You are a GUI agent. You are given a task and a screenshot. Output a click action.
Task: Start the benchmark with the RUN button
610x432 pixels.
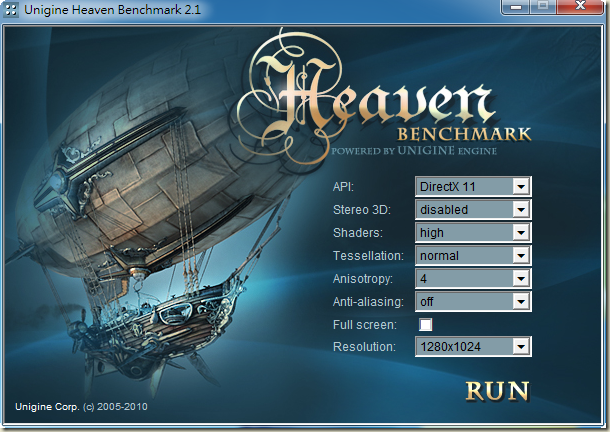click(x=498, y=391)
